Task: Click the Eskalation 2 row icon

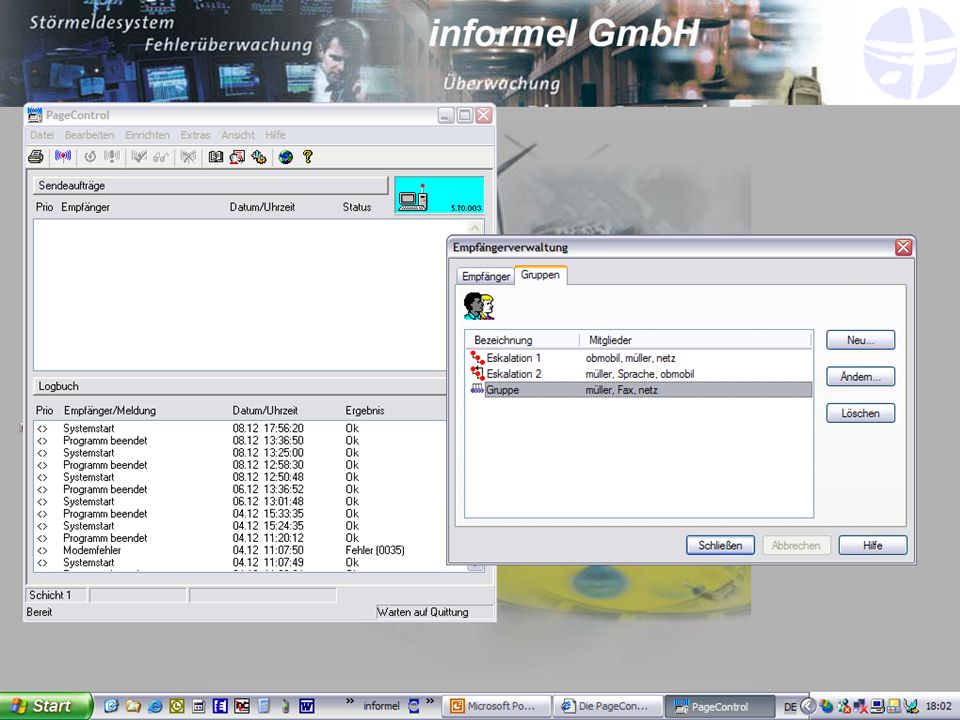Action: click(x=477, y=373)
